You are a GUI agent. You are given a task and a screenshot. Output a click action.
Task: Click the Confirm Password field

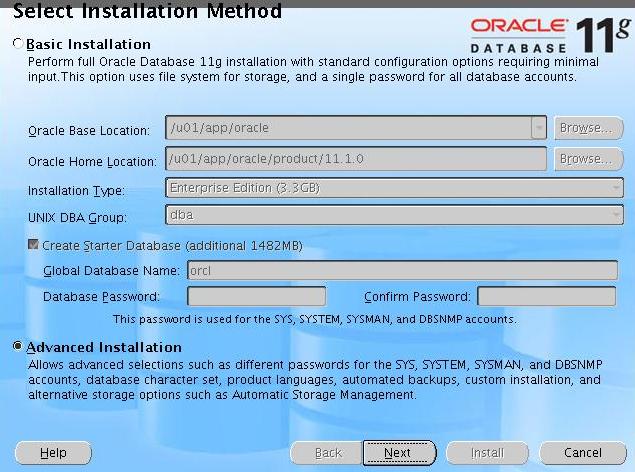547,296
